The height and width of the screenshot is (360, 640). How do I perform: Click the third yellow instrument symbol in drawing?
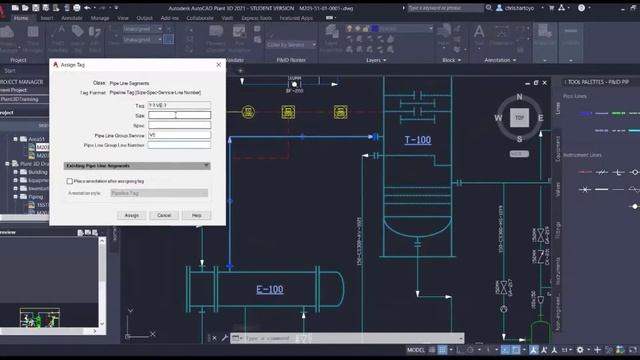340,112
